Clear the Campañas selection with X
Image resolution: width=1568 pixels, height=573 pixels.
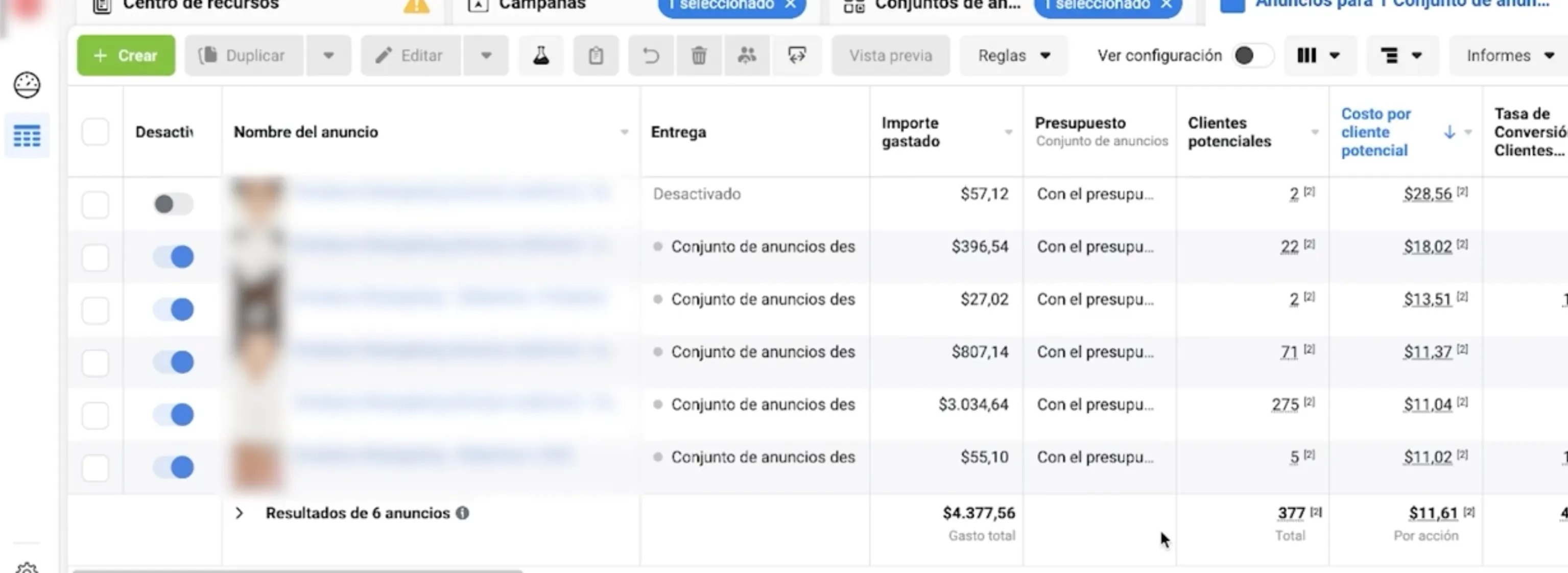point(790,4)
